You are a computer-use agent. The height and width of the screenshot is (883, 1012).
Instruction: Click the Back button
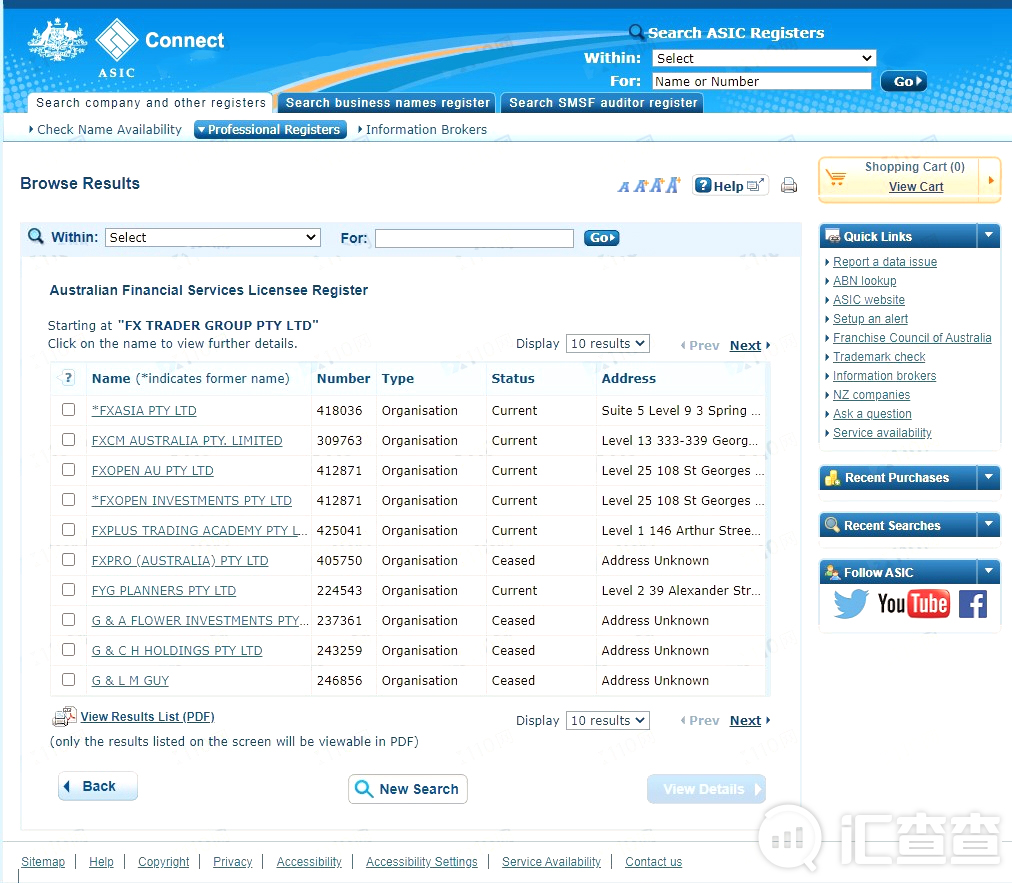click(x=98, y=786)
